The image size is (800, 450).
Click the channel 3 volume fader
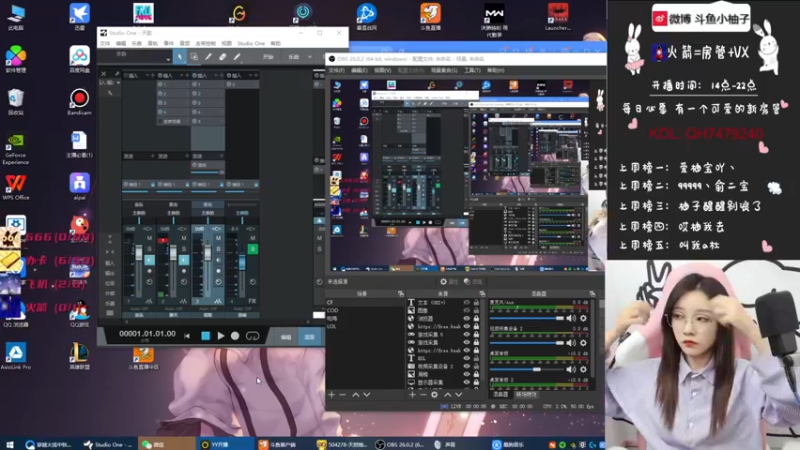(x=208, y=253)
